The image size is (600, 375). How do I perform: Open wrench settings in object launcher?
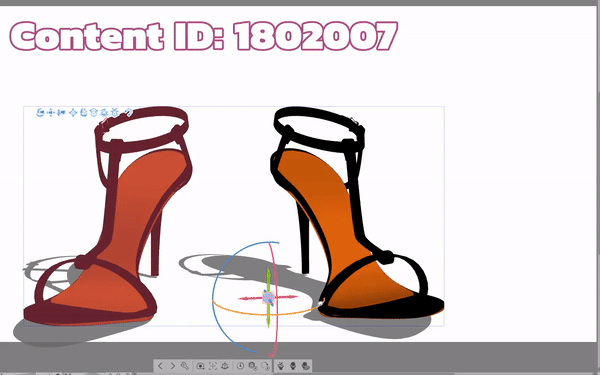point(185,366)
